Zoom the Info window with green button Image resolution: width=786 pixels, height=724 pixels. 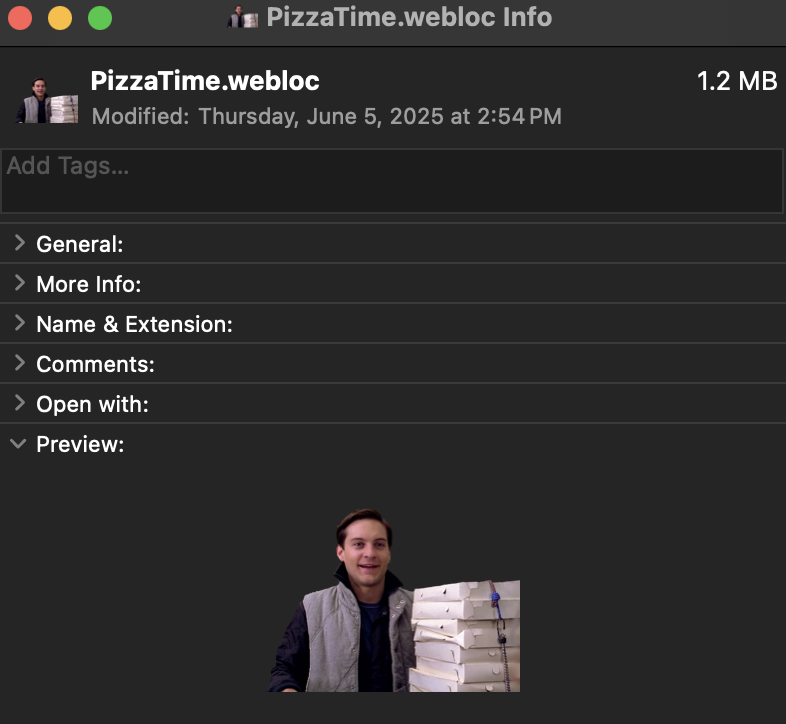(100, 18)
